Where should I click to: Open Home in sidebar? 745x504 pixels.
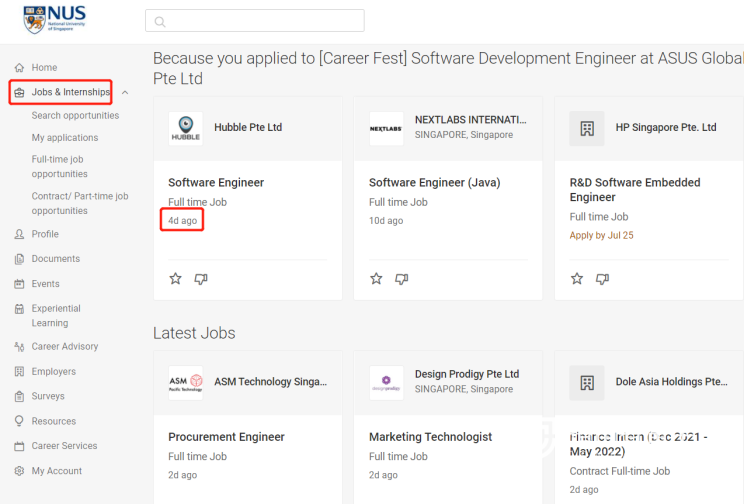click(44, 67)
